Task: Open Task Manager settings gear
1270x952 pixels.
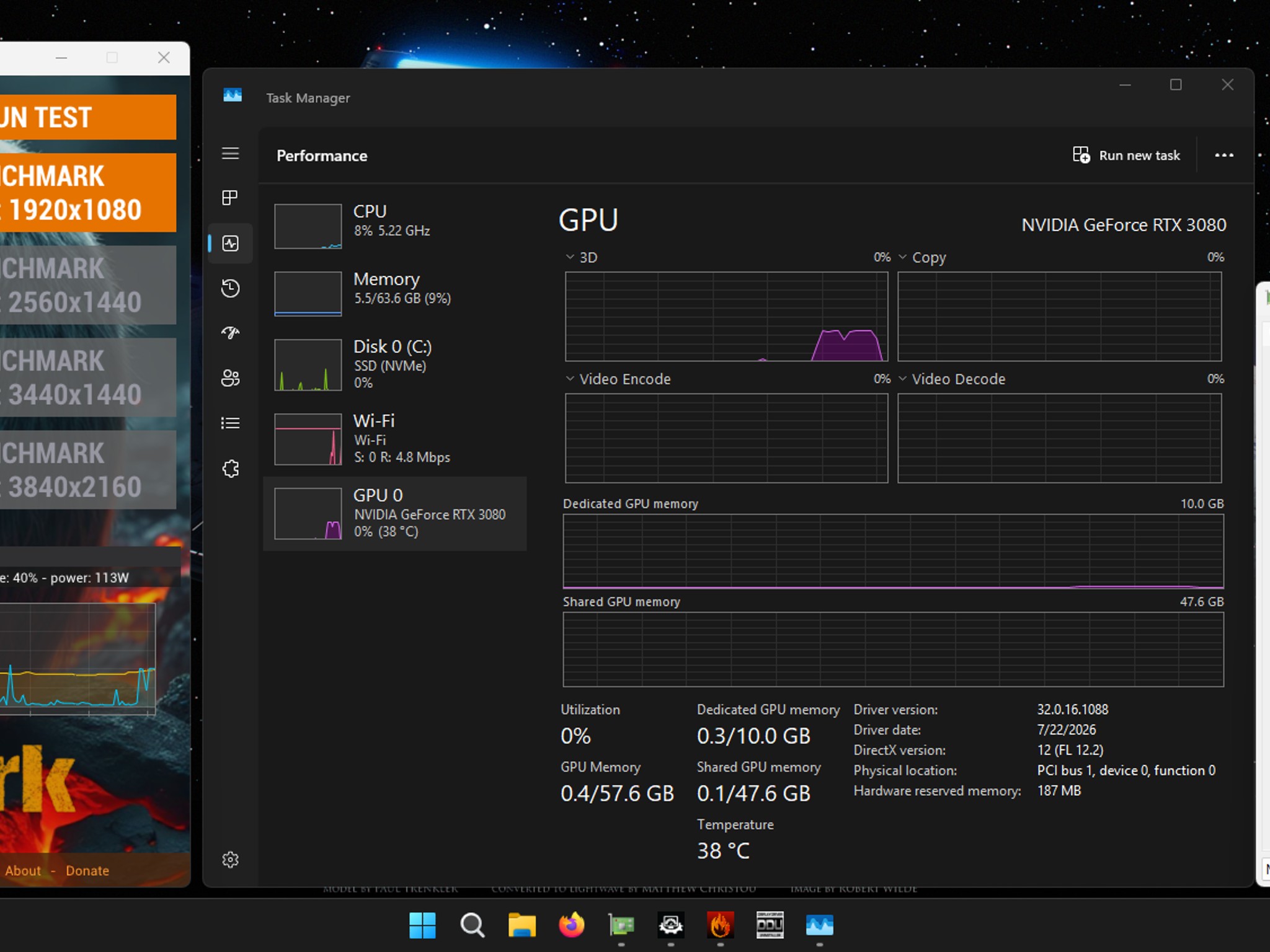Action: click(230, 860)
